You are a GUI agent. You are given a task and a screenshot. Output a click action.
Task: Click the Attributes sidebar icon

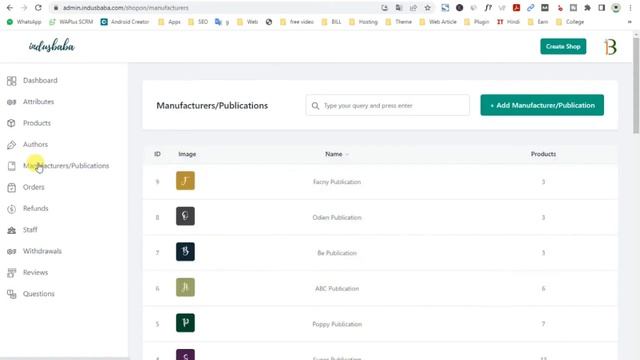pos(11,102)
